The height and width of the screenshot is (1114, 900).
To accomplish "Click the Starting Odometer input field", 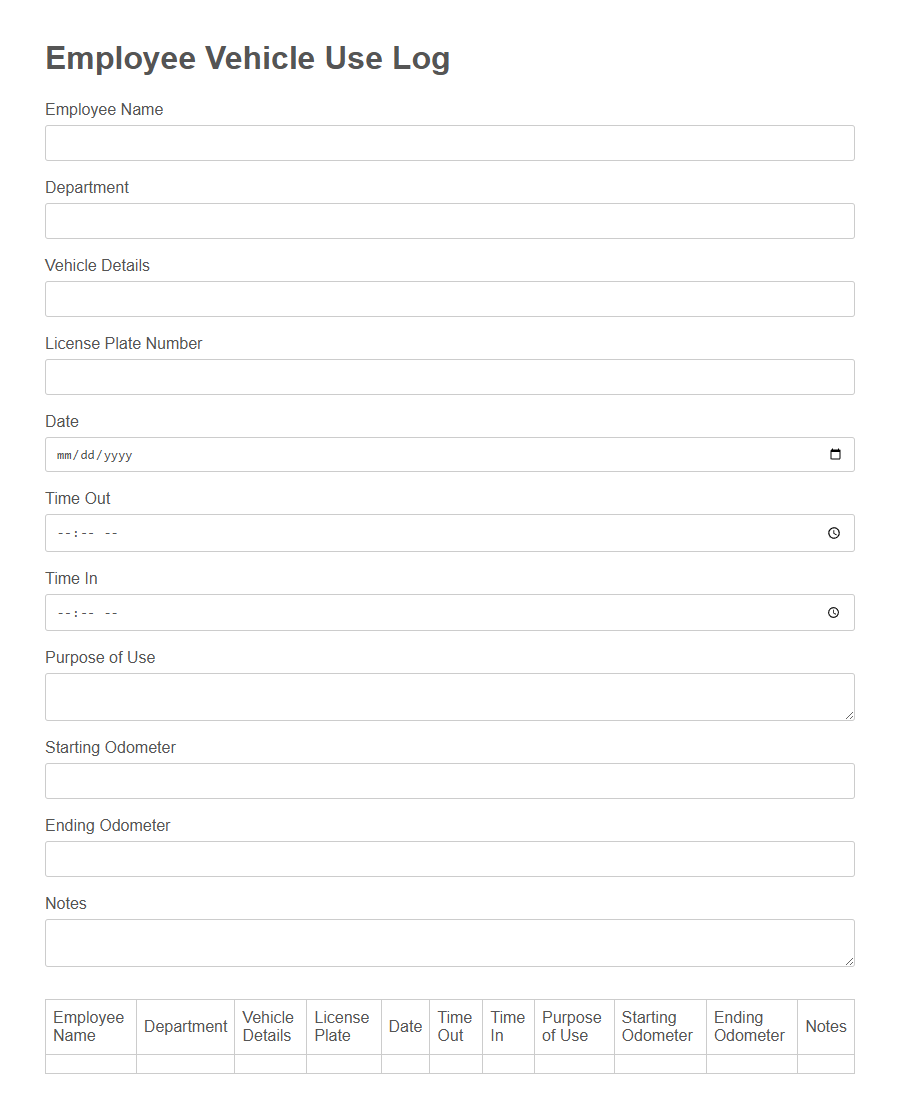I will click(450, 781).
